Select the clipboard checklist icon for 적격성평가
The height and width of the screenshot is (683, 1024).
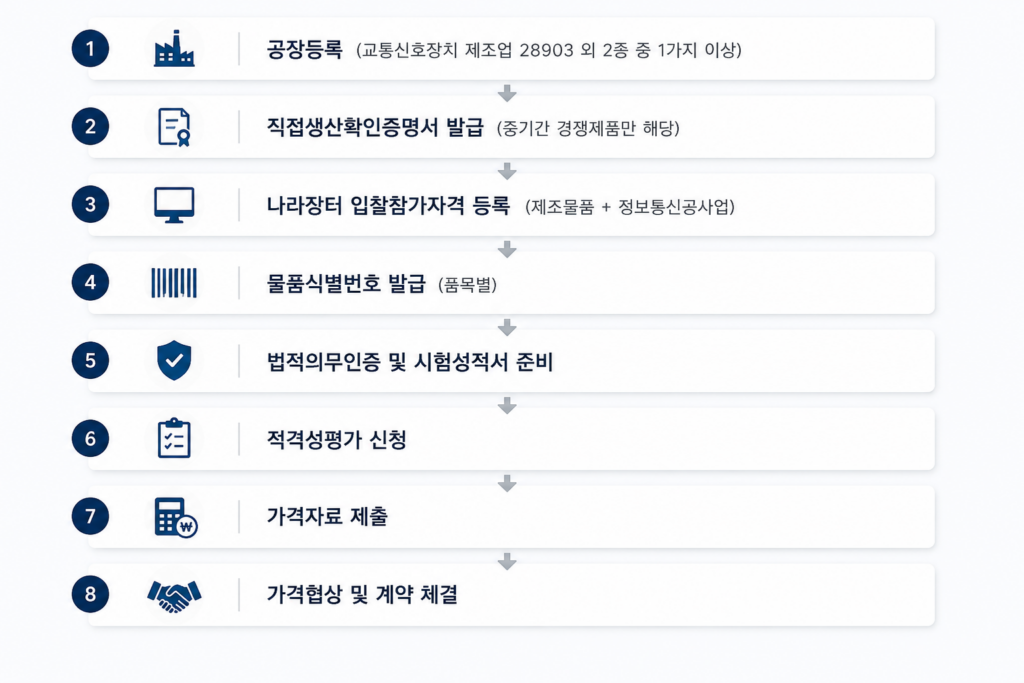174,438
